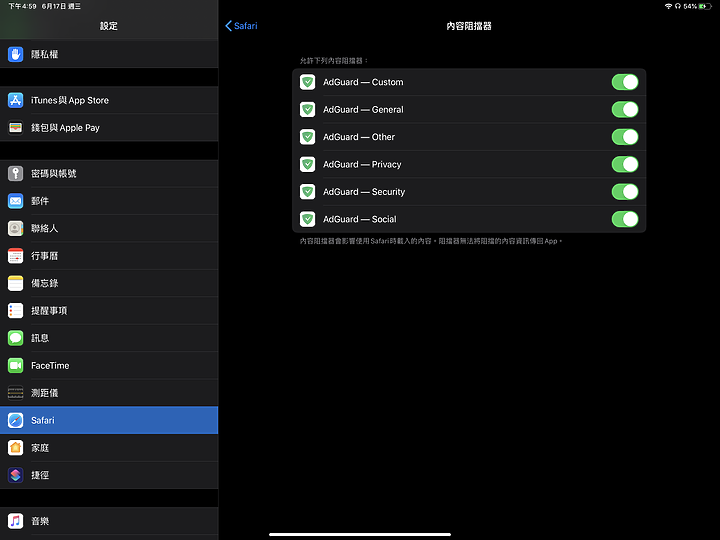
Task: Tap the AdGuard shield icon in the Privacy row
Action: pyautogui.click(x=308, y=164)
